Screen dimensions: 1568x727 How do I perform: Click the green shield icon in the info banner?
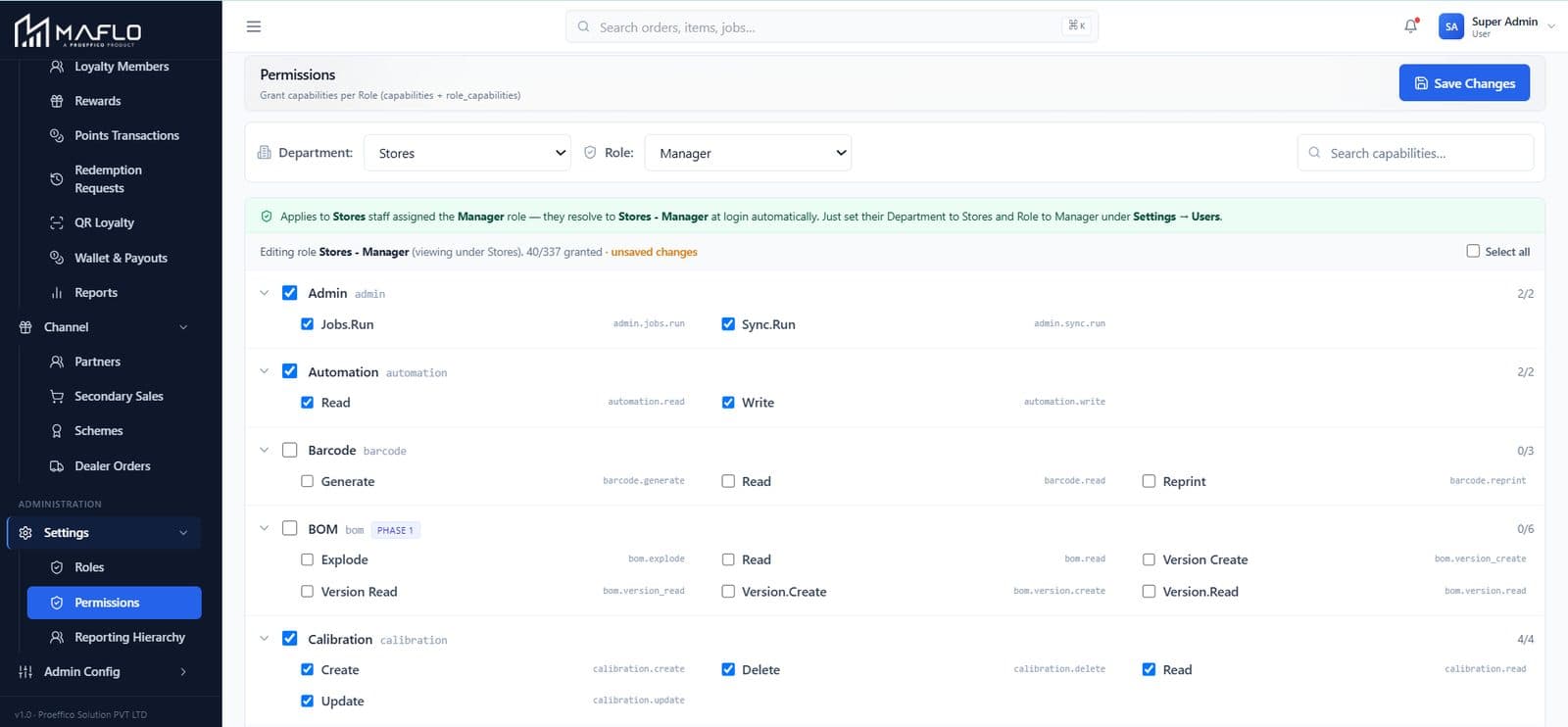pyautogui.click(x=267, y=217)
